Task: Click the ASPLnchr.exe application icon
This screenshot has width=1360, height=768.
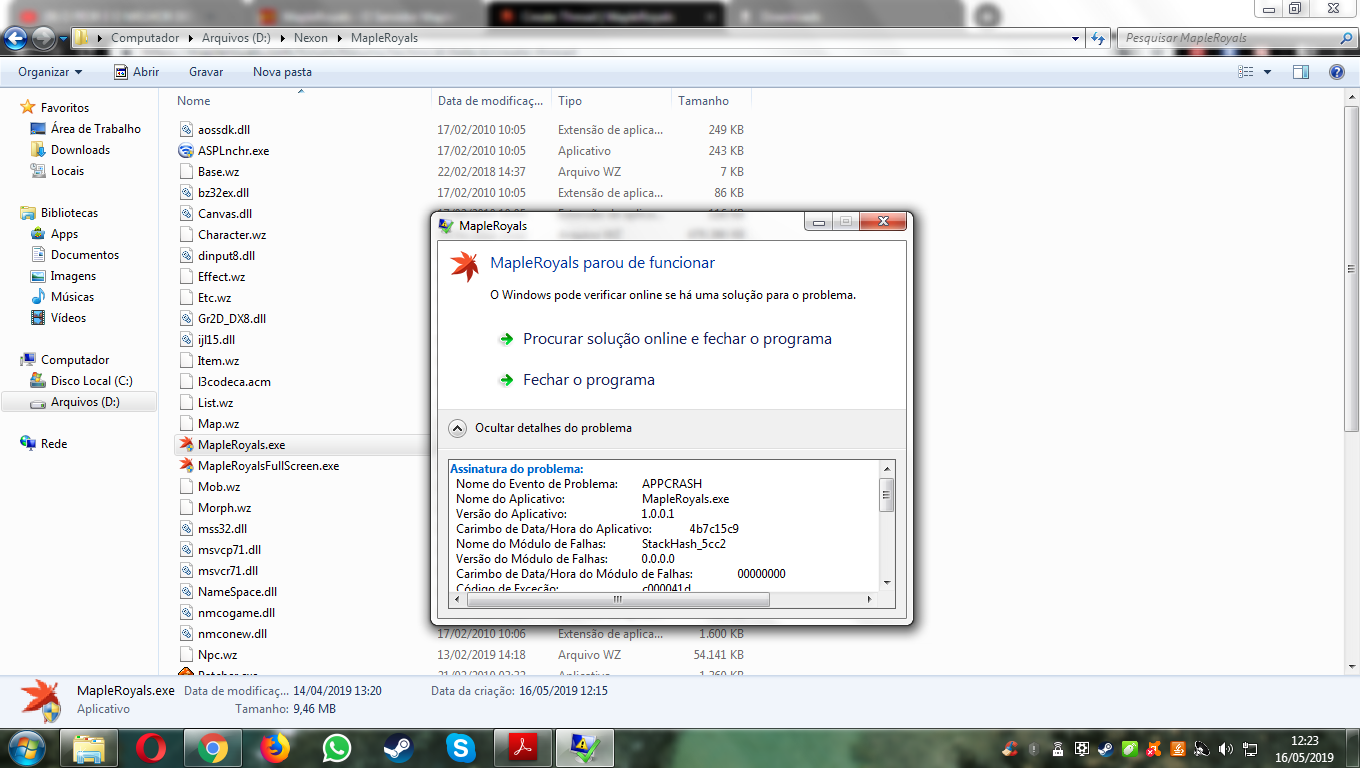Action: point(185,151)
